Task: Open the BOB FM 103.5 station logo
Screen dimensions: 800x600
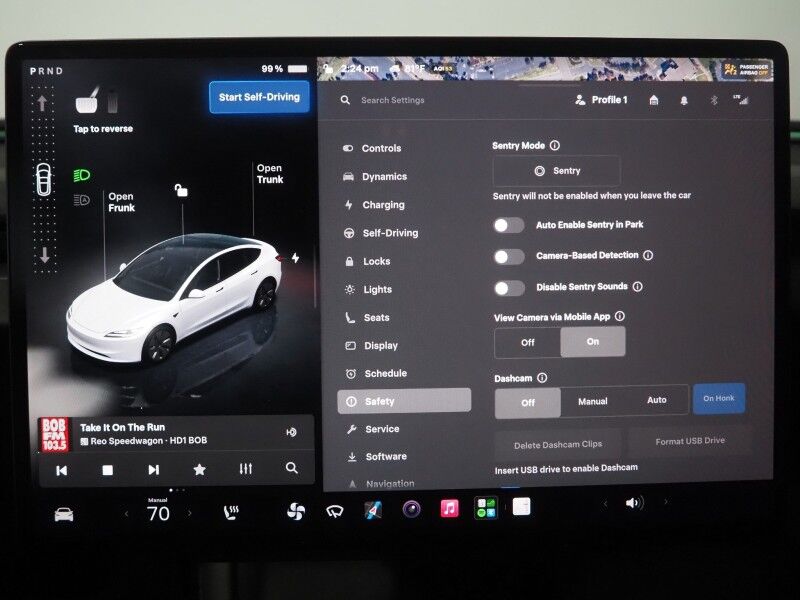Action: tap(54, 434)
